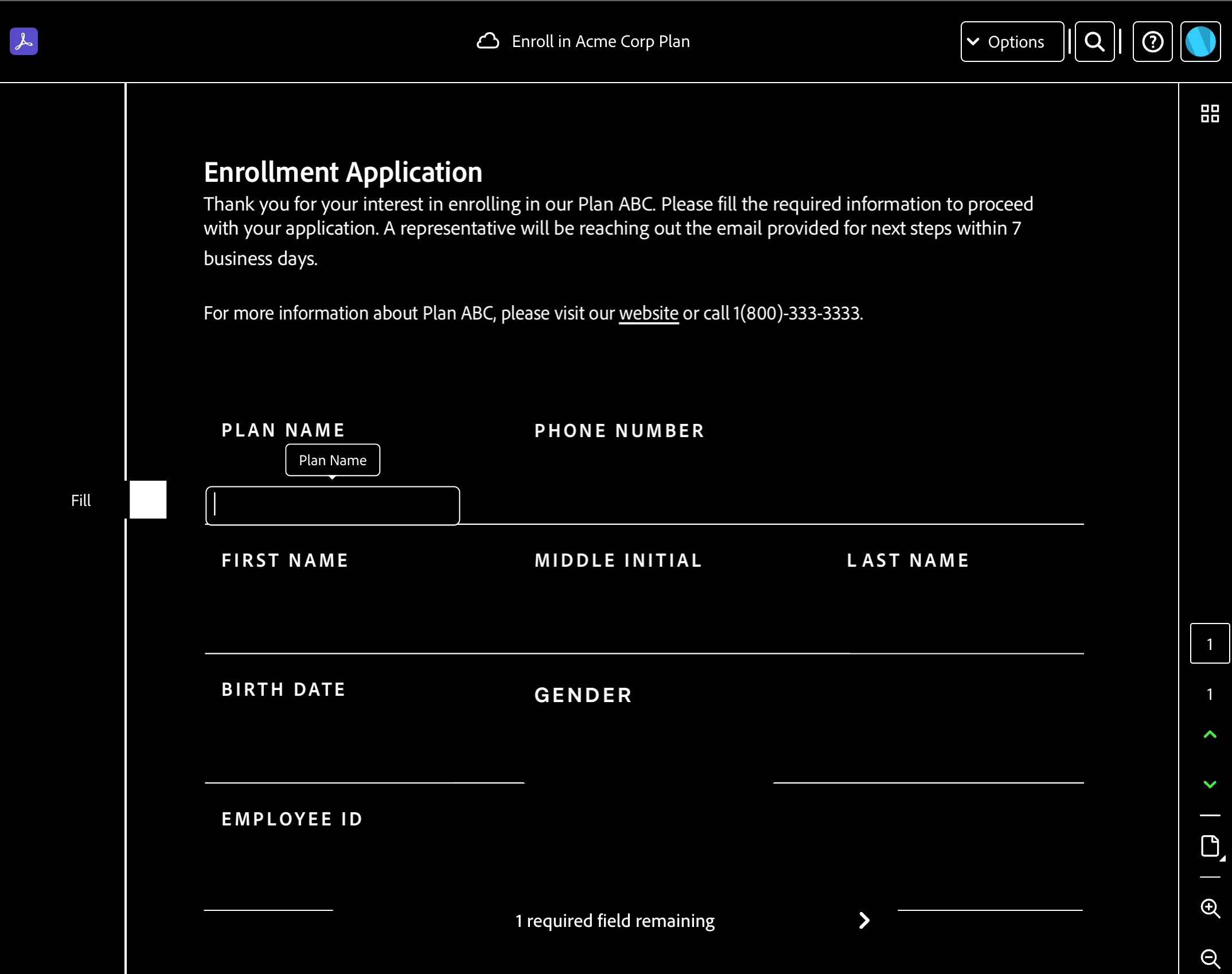Click the user profile avatar
Viewport: 1232px width, 974px height.
pos(1200,41)
